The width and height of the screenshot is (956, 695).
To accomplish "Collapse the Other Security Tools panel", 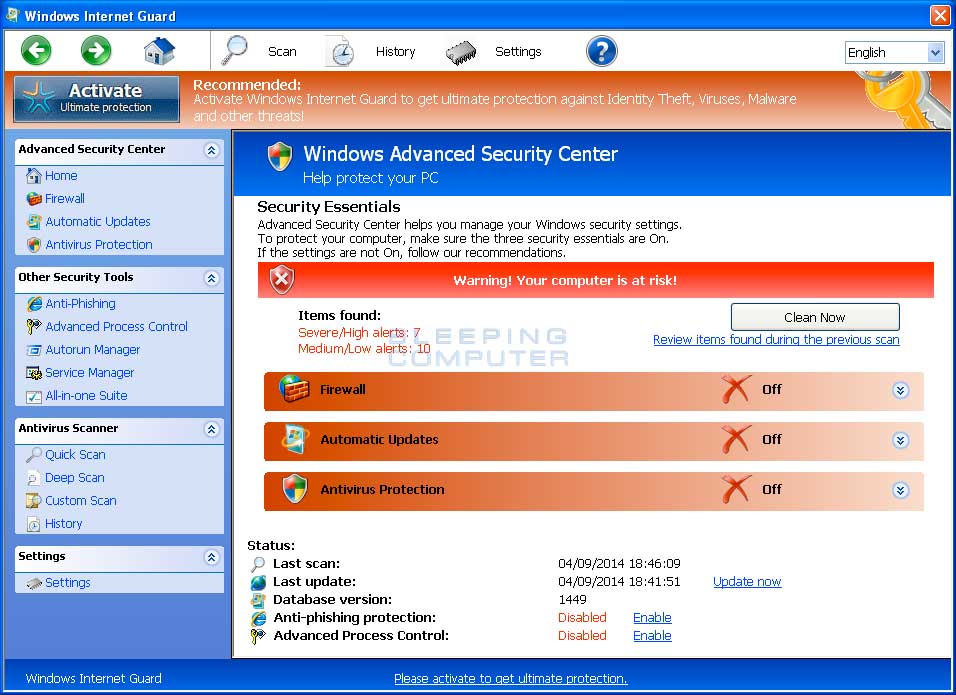I will pos(210,279).
